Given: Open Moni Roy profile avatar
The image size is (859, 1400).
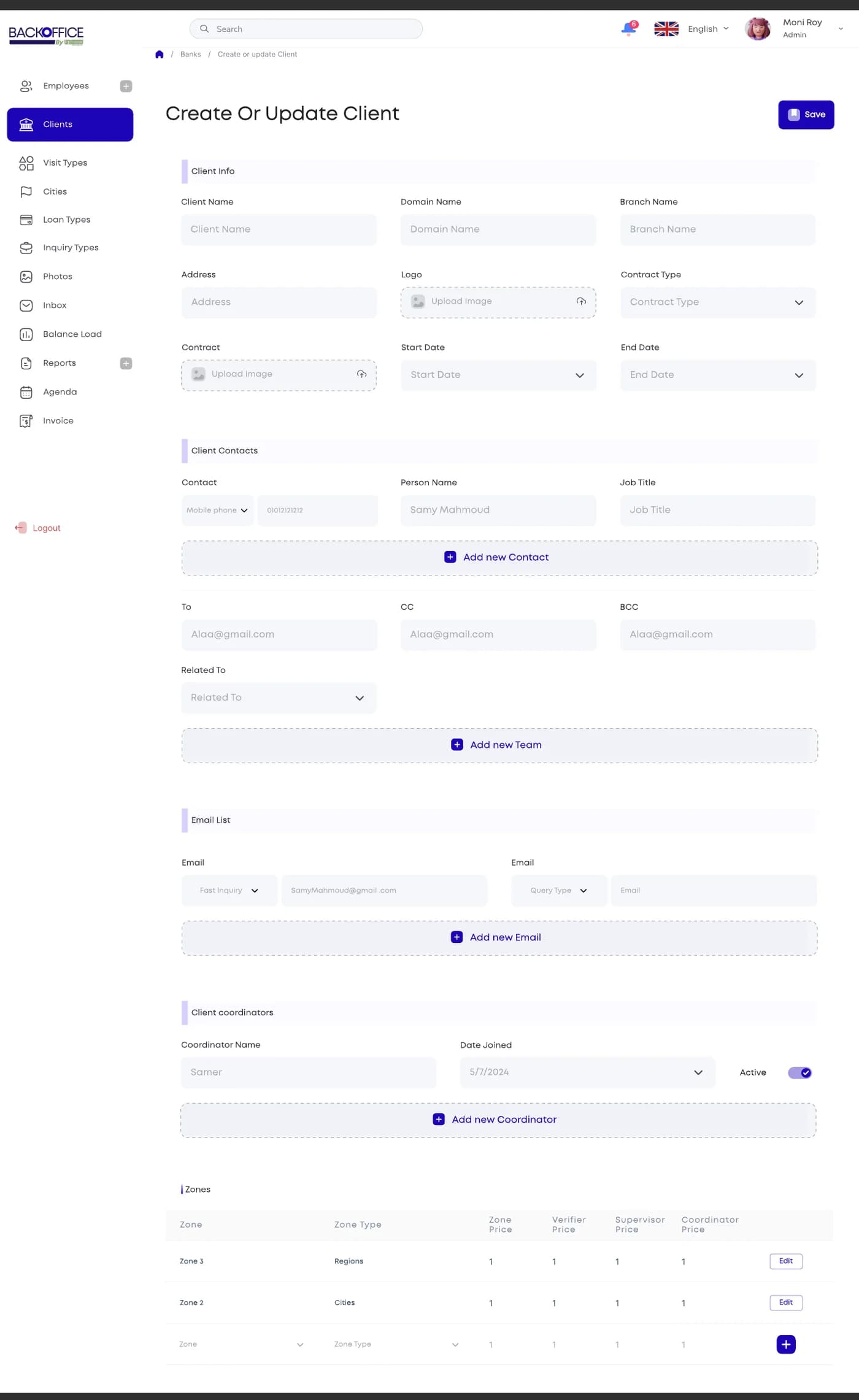Looking at the screenshot, I should click(758, 29).
